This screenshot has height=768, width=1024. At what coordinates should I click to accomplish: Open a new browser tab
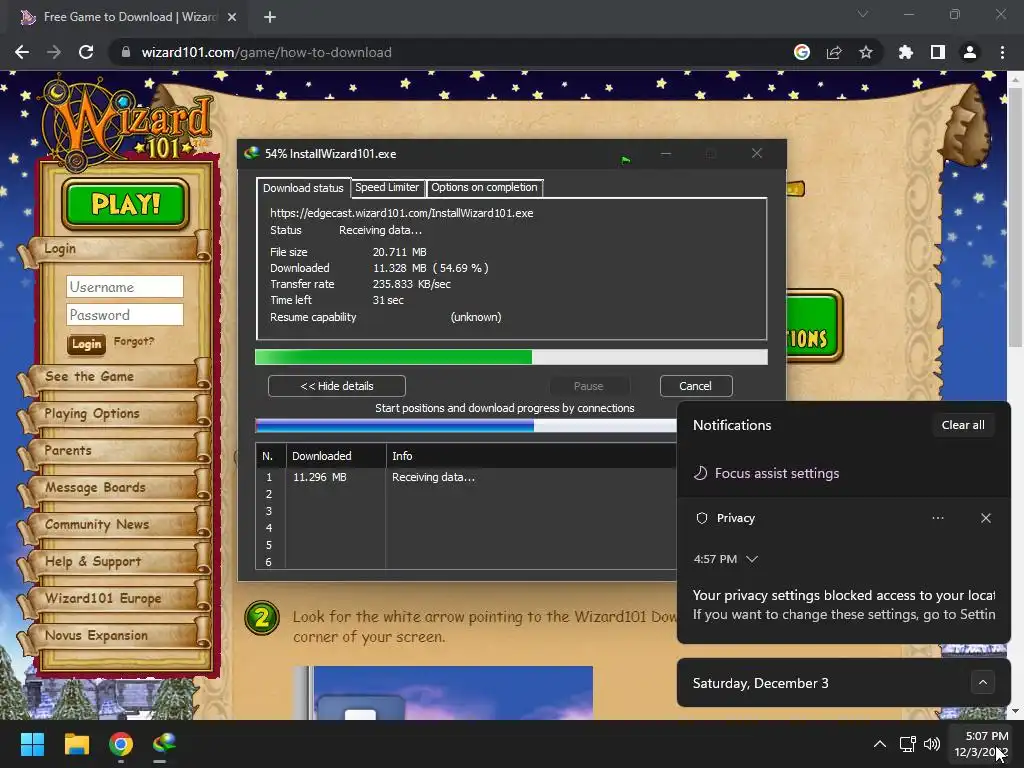(x=270, y=17)
